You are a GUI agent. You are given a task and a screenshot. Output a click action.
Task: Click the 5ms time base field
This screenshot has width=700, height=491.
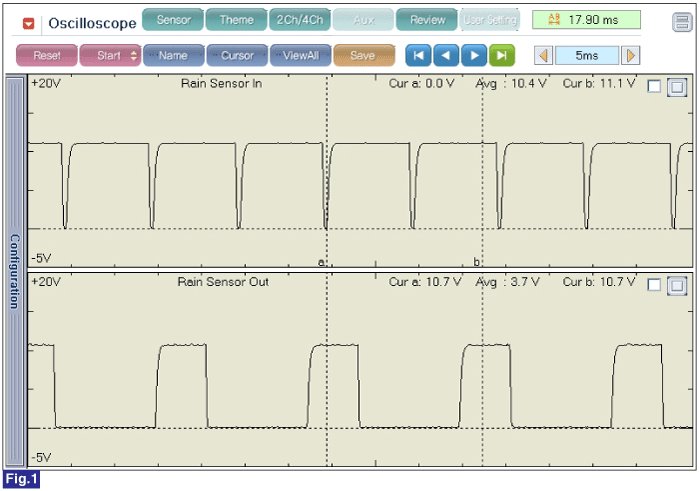pos(587,56)
